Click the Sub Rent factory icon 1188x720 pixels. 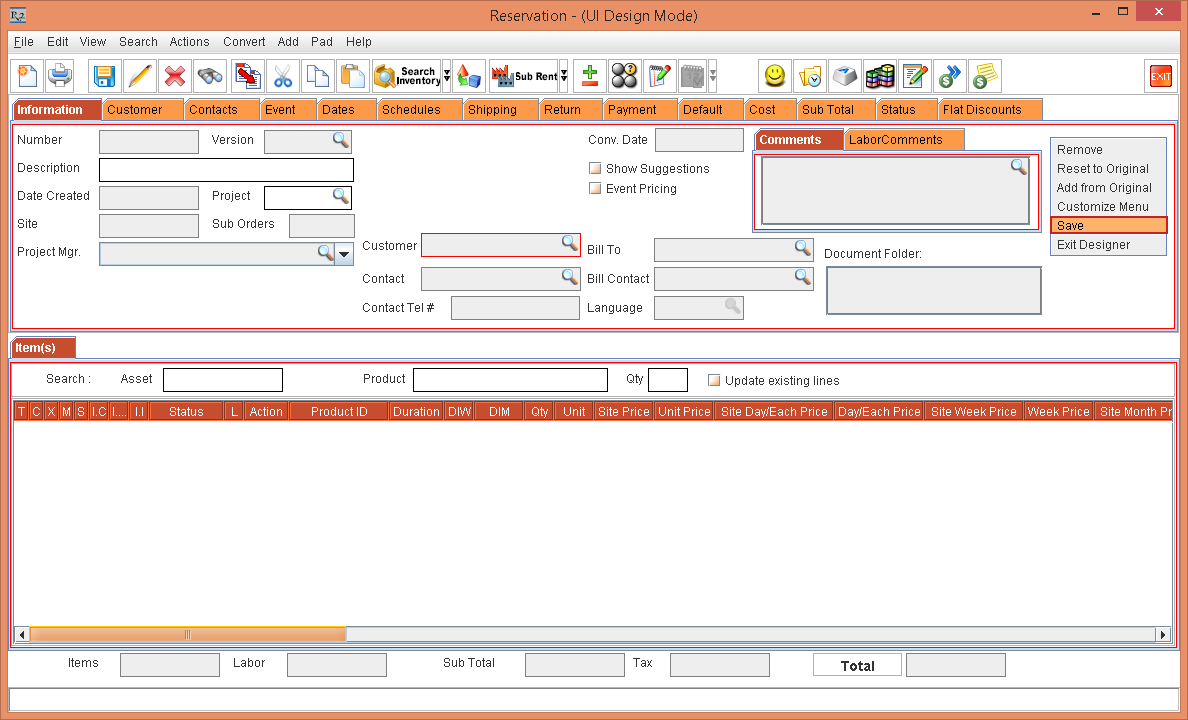click(524, 76)
